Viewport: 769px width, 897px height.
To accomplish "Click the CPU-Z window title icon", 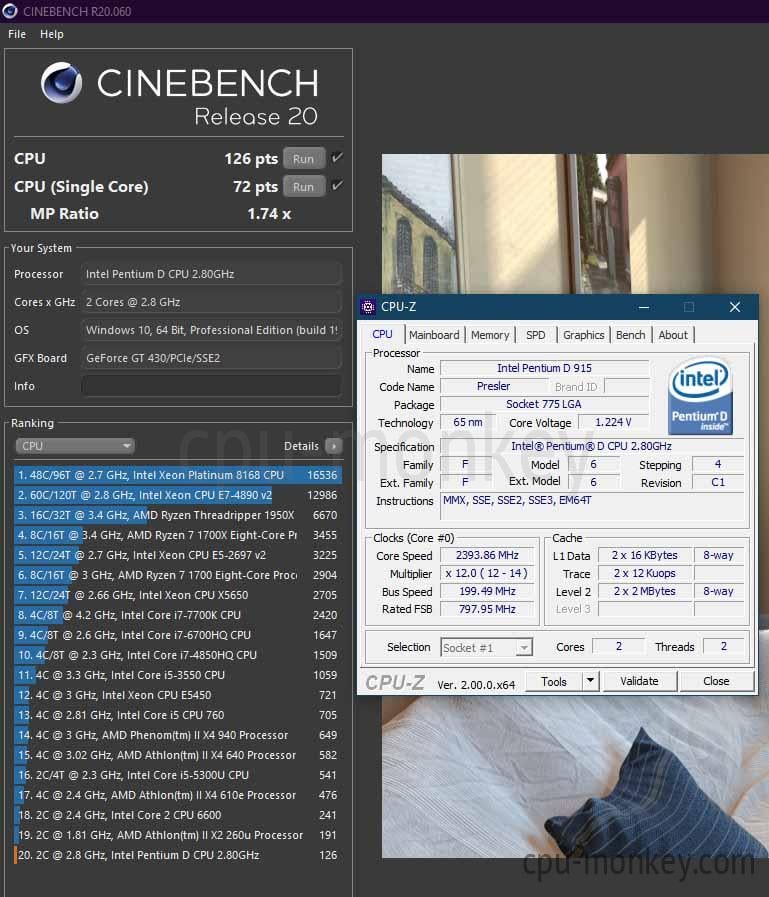I will point(368,307).
